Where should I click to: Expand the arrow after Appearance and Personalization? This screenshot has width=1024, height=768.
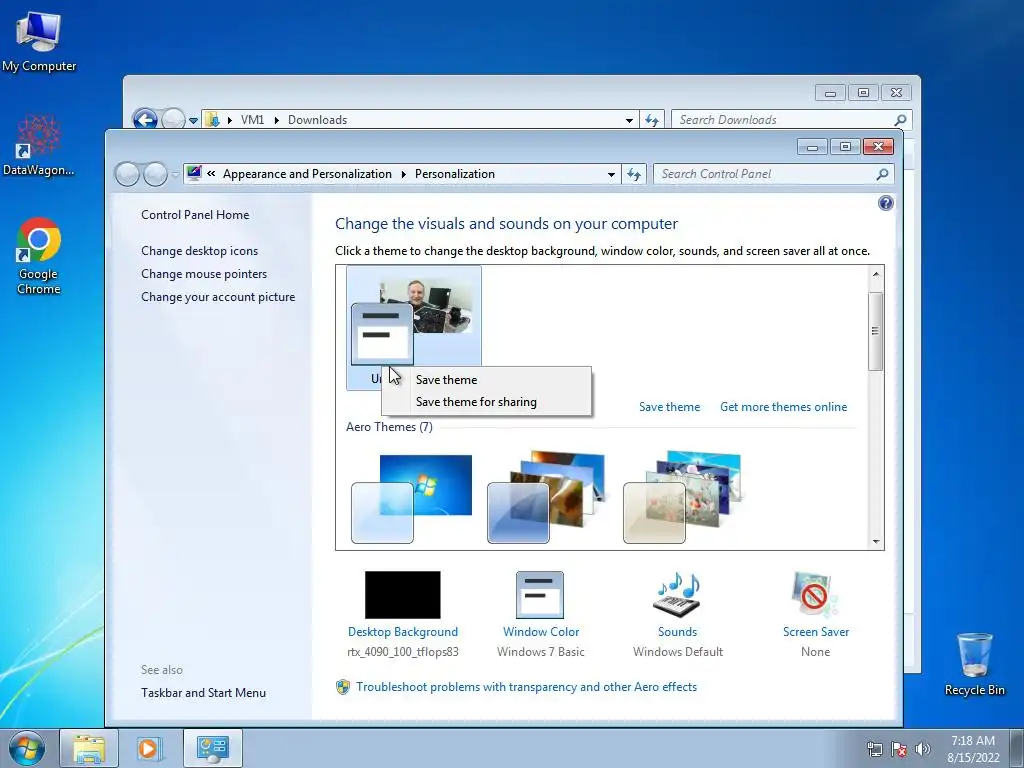[403, 174]
